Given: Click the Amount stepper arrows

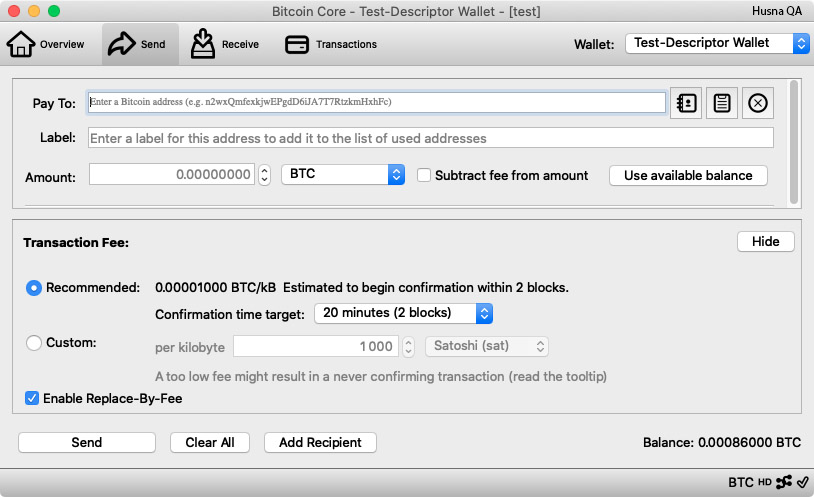Looking at the screenshot, I should (x=264, y=174).
